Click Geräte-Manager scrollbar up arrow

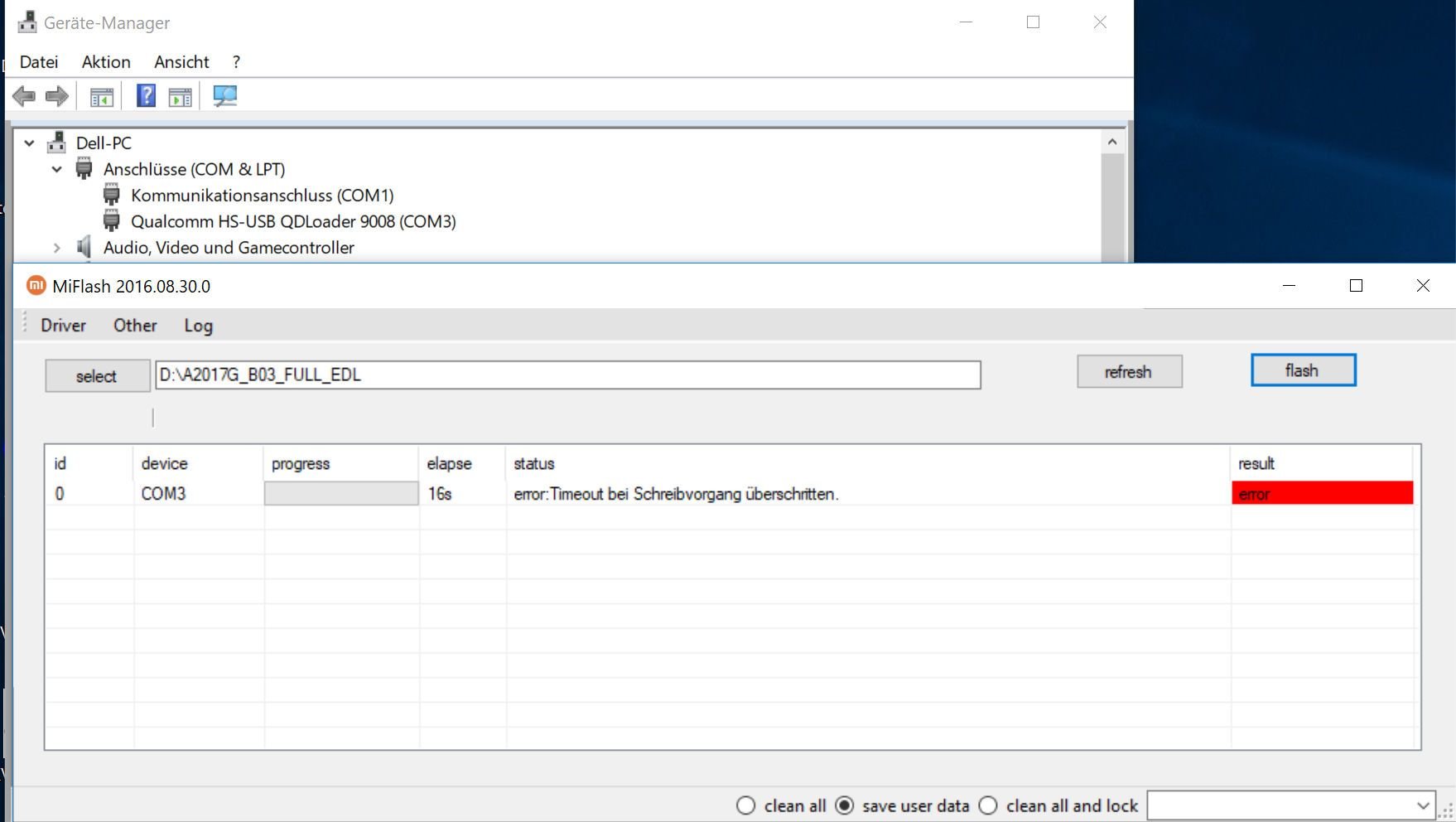(1112, 142)
